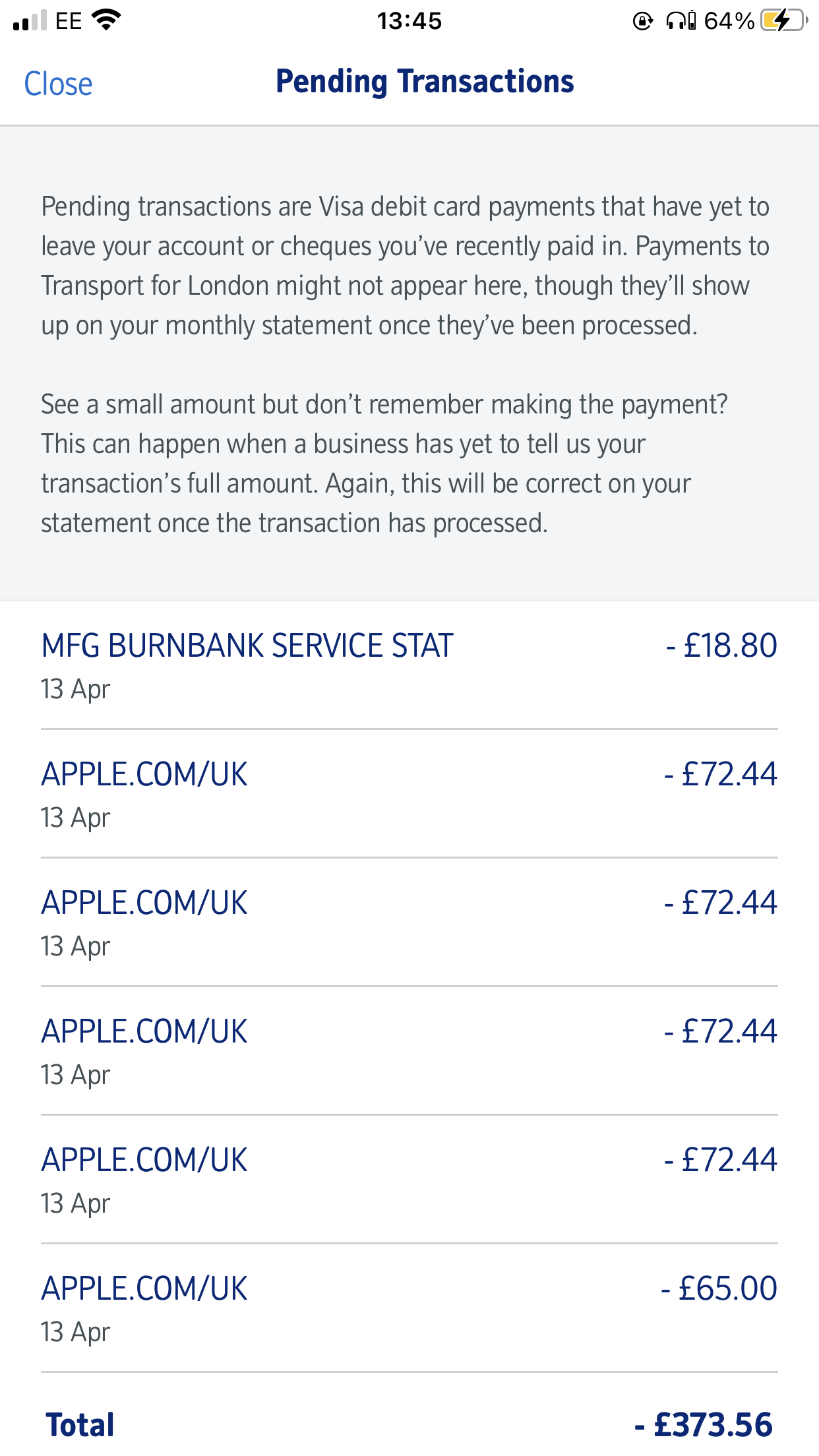Viewport: 819px width, 1456px height.
Task: Tap the orientation lock icon
Action: 642,21
